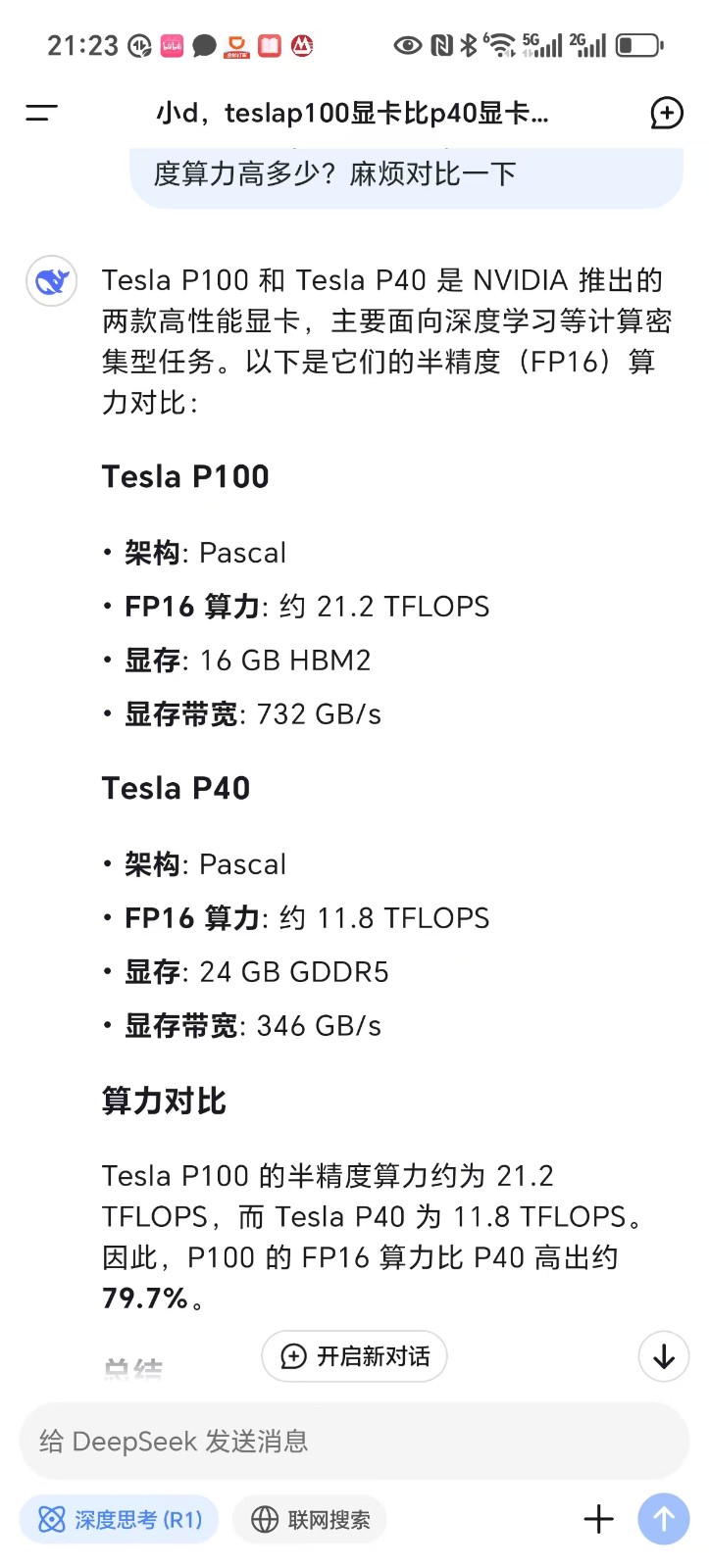Open attachments with the plus icon

[x=598, y=1519]
